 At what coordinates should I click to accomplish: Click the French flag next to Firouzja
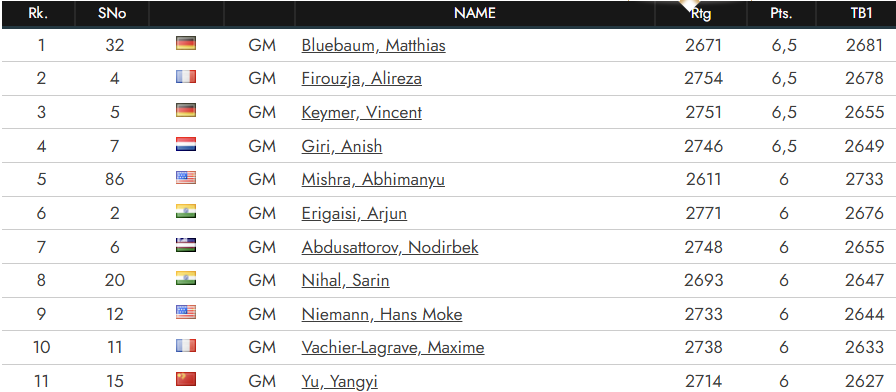click(x=186, y=77)
